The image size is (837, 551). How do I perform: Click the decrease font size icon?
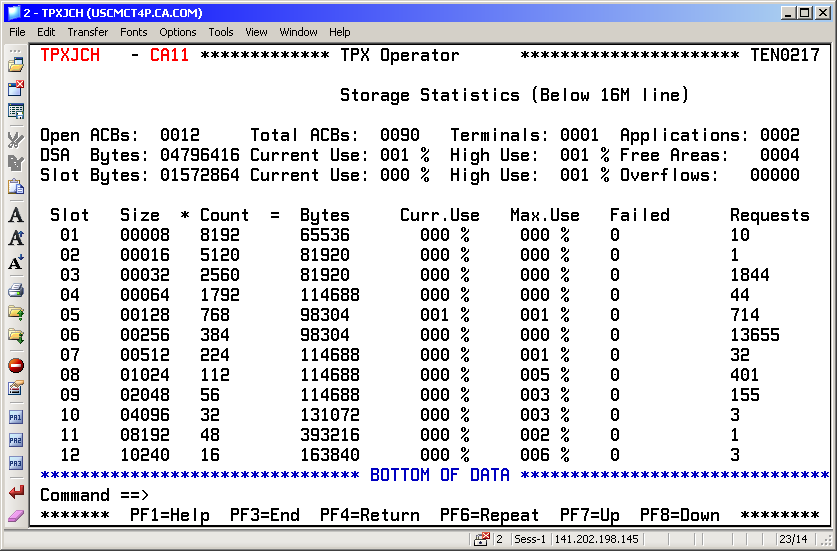16,264
